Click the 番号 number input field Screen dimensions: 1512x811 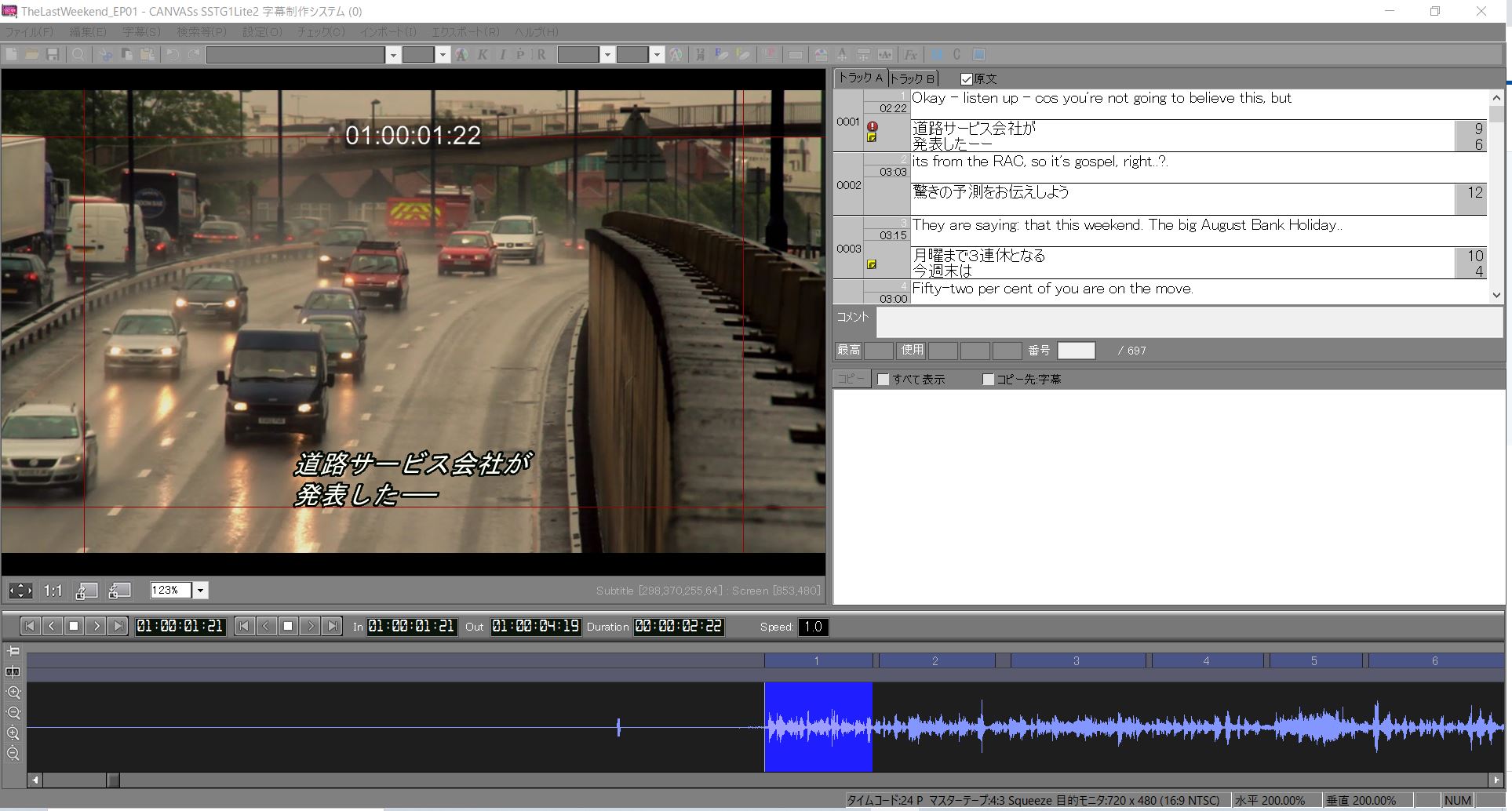click(x=1076, y=351)
